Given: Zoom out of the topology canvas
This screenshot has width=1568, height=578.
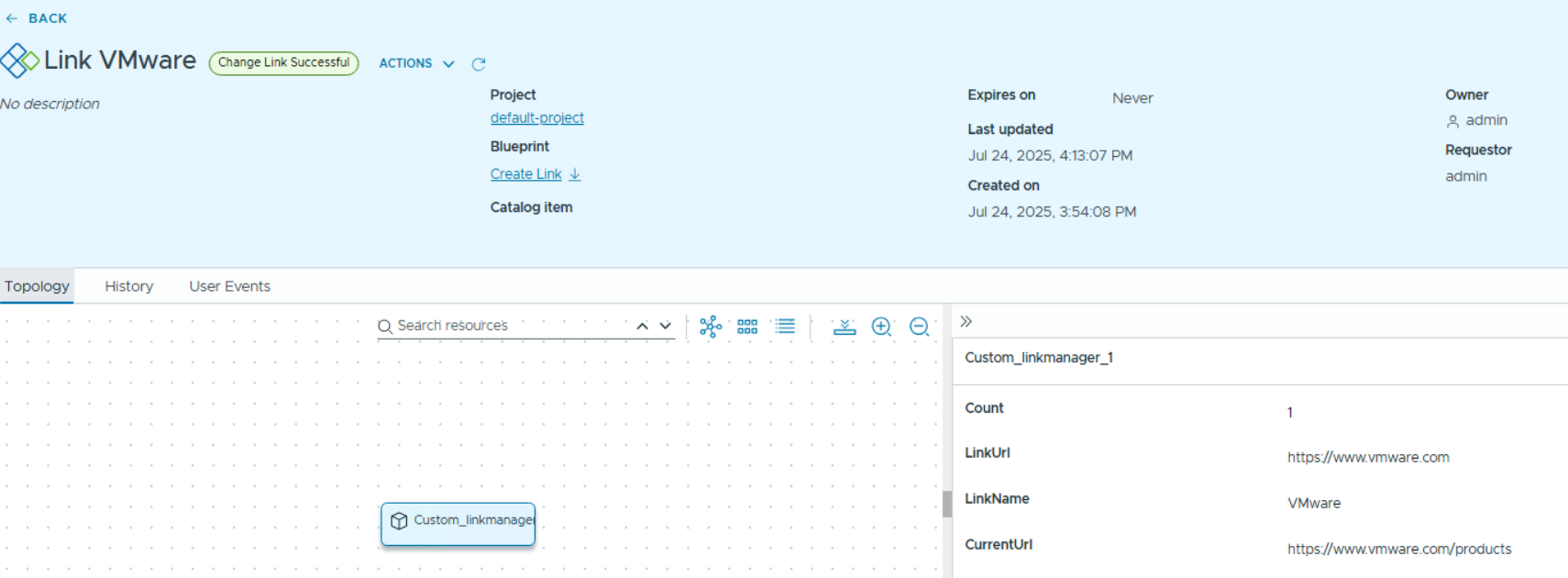Looking at the screenshot, I should pyautogui.click(x=919, y=327).
